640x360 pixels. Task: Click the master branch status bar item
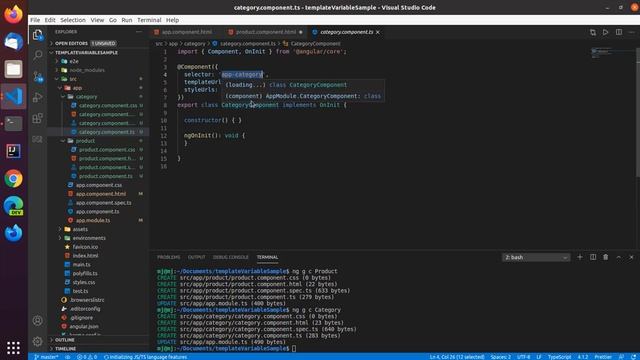[46, 357]
